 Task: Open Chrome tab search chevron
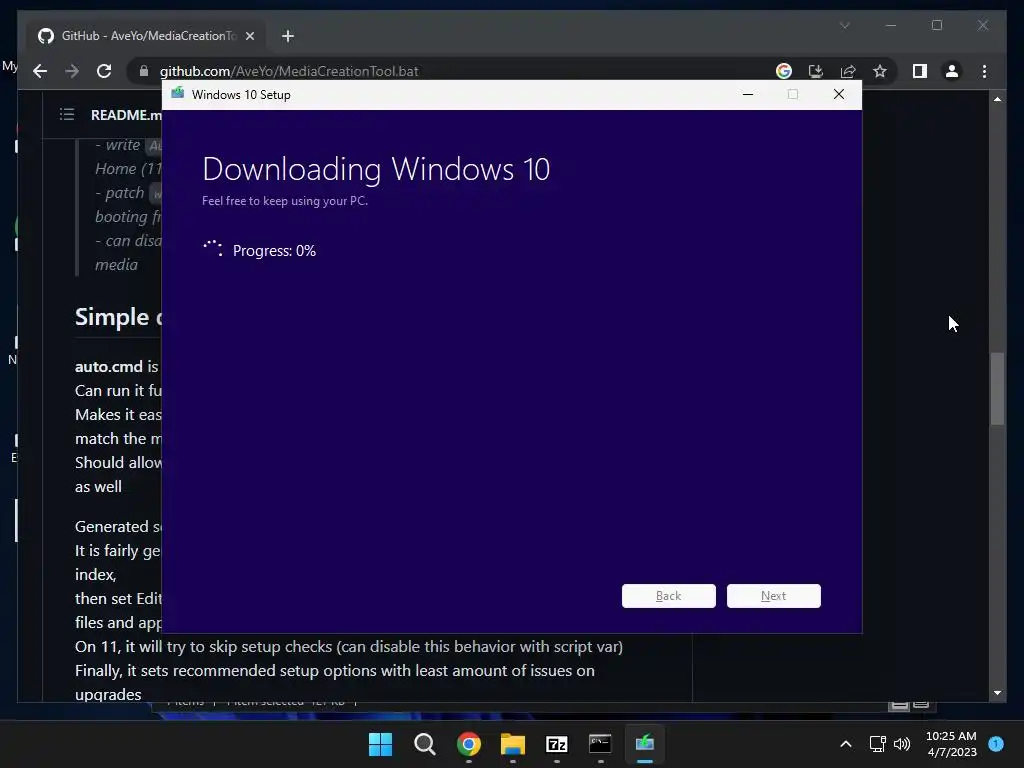[x=844, y=25]
